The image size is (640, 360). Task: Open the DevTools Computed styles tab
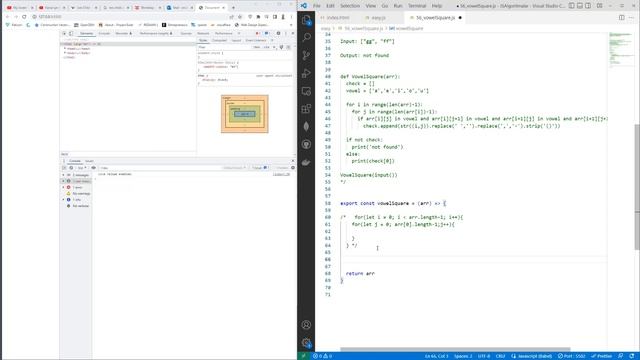219,40
